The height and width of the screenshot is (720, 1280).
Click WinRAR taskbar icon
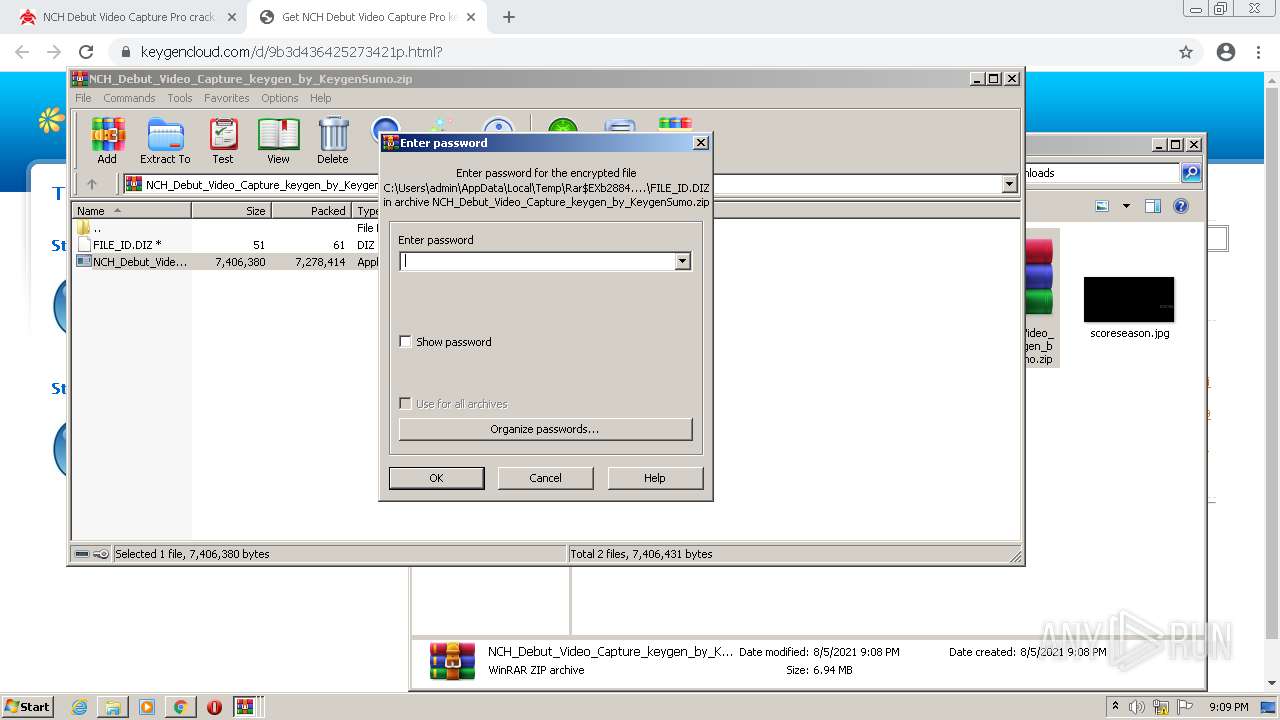(x=245, y=707)
